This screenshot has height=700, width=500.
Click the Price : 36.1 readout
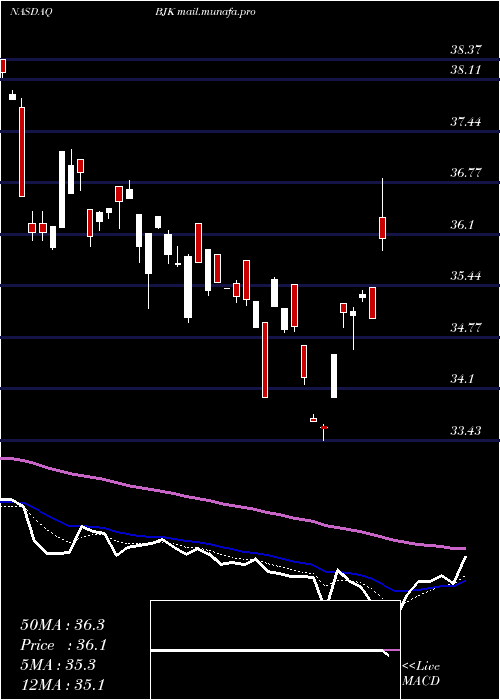(62, 645)
